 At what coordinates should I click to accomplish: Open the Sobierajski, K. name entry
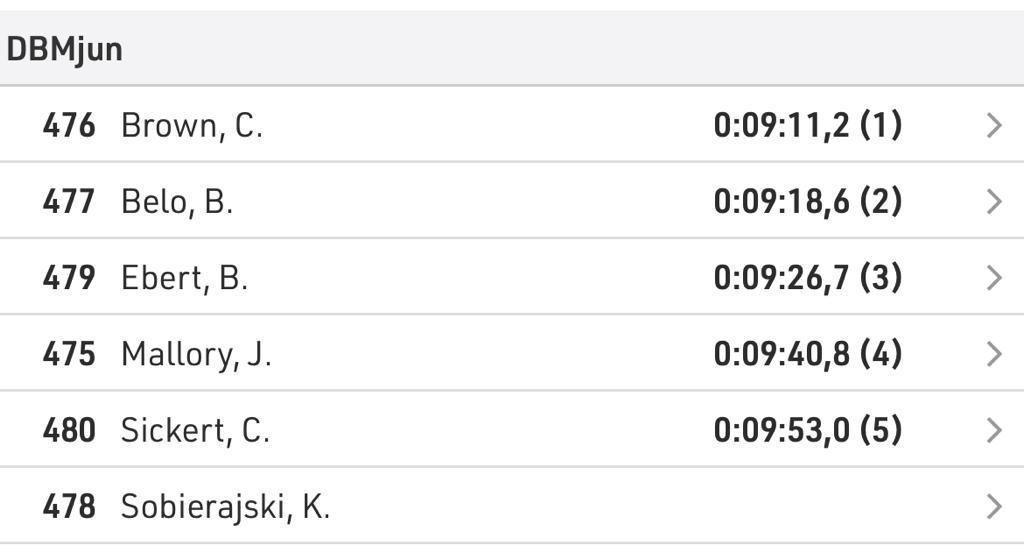coord(225,507)
